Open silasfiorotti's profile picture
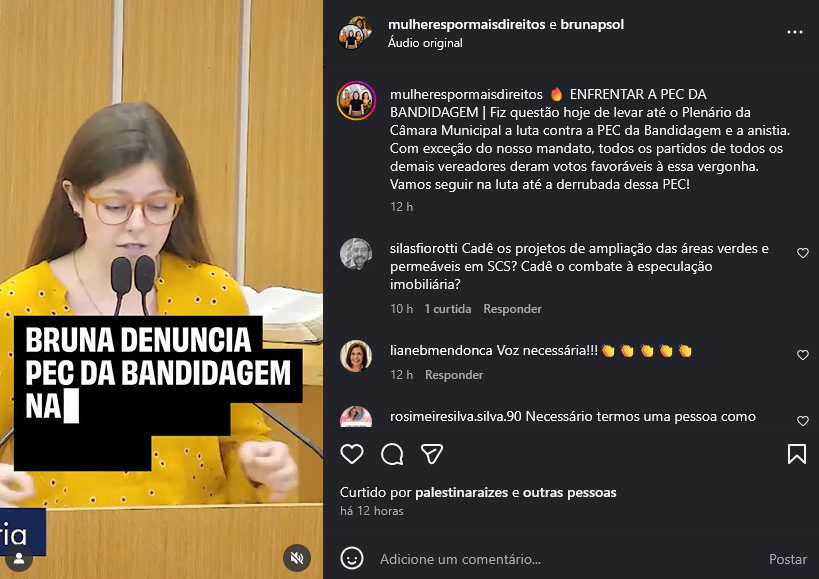 pyautogui.click(x=356, y=254)
